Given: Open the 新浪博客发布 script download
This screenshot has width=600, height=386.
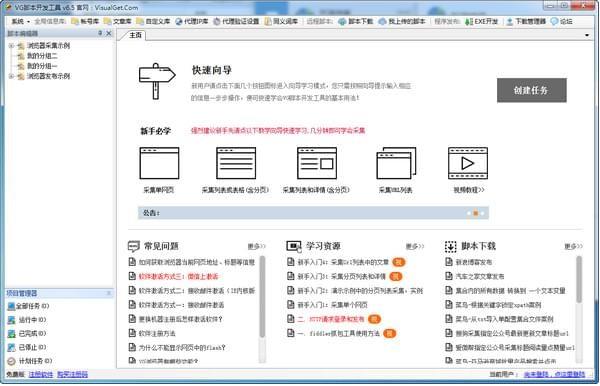Looking at the screenshot, I should pyautogui.click(x=473, y=262).
